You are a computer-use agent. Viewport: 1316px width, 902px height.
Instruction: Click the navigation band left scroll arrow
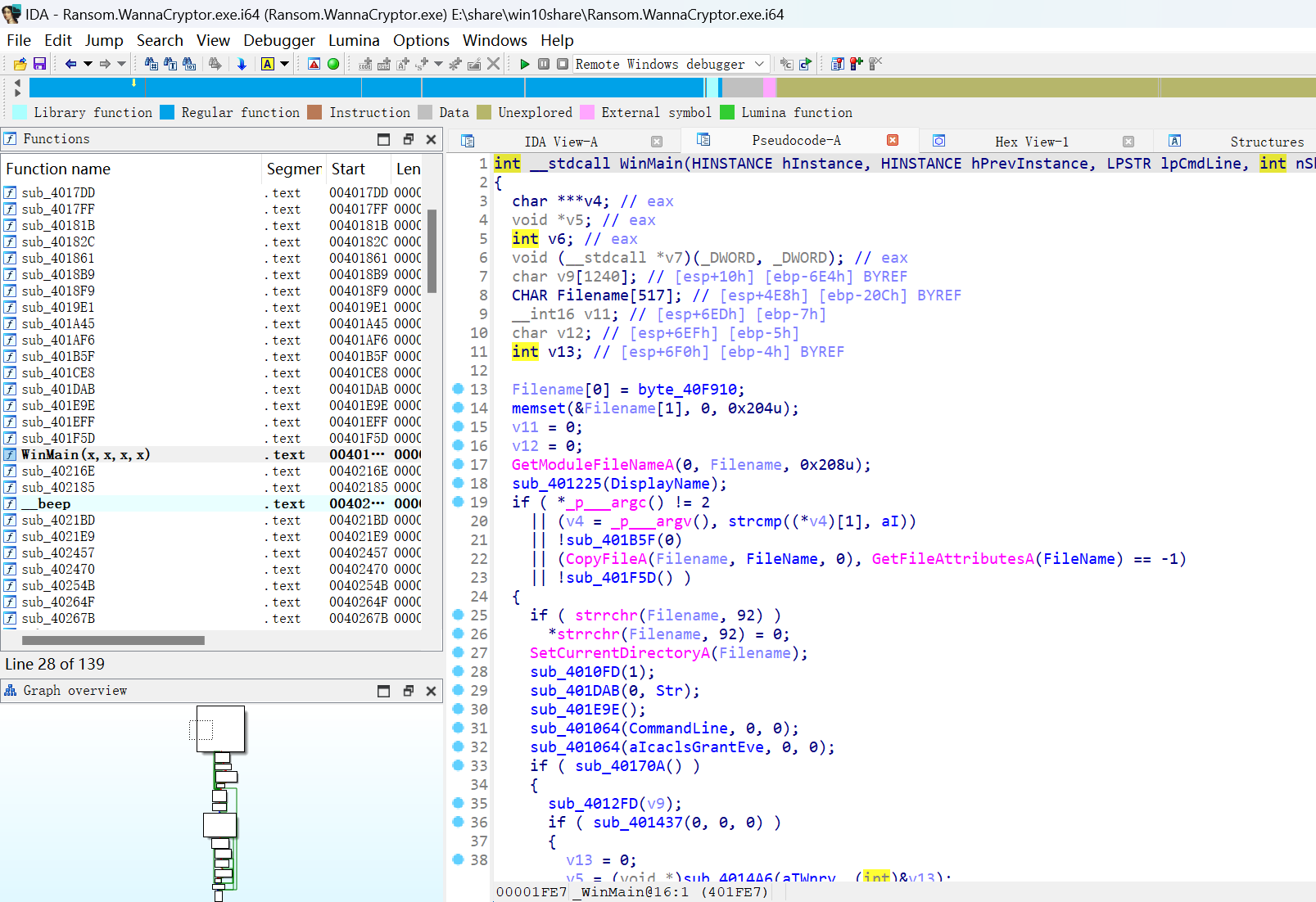pyautogui.click(x=17, y=83)
